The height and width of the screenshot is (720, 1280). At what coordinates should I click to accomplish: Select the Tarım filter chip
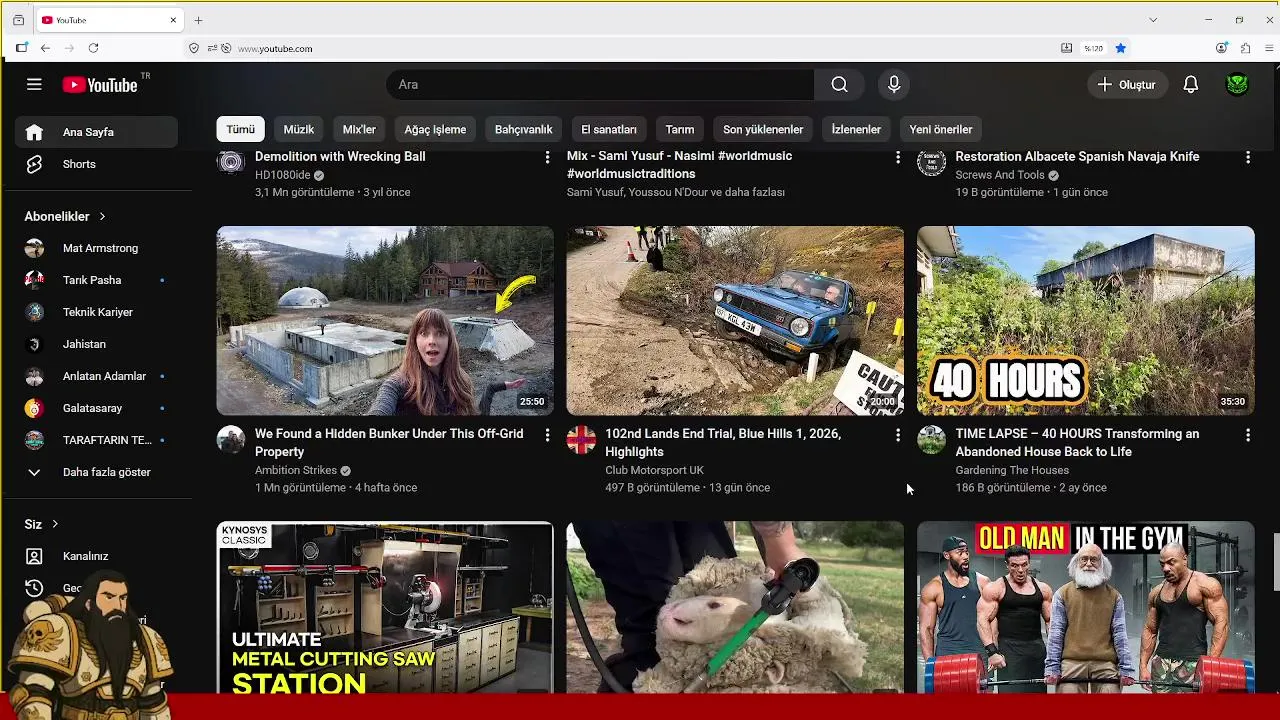coord(680,129)
